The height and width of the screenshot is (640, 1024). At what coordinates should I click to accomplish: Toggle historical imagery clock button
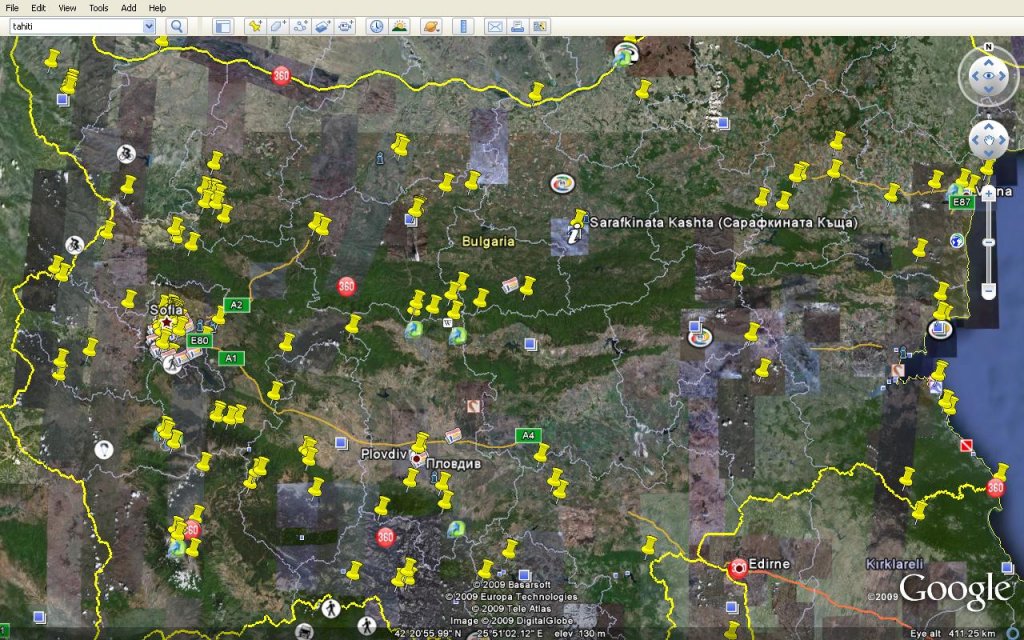coord(377,27)
